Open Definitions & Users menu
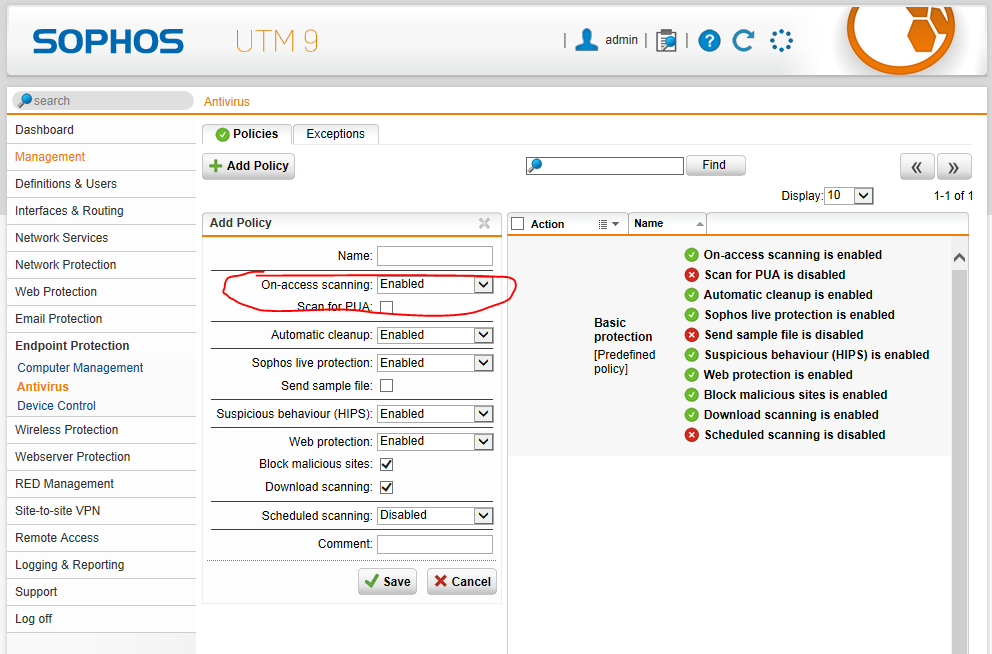 [x=101, y=184]
